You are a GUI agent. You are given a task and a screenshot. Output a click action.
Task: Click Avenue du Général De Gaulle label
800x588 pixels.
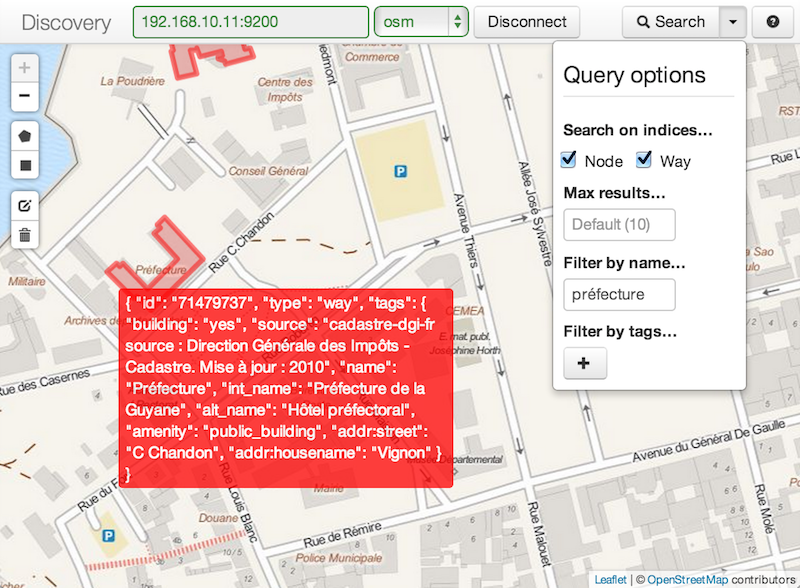[709, 442]
